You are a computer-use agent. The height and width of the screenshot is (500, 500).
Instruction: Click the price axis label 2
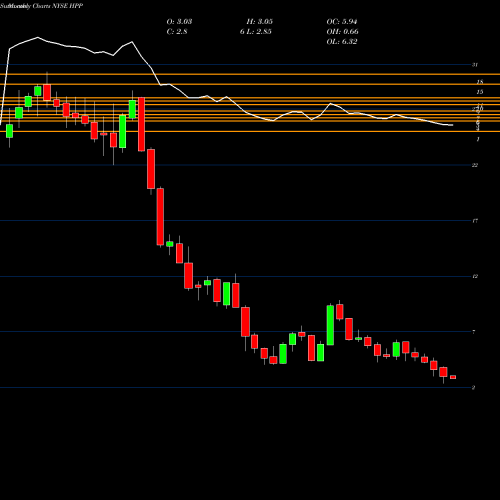pyautogui.click(x=473, y=387)
